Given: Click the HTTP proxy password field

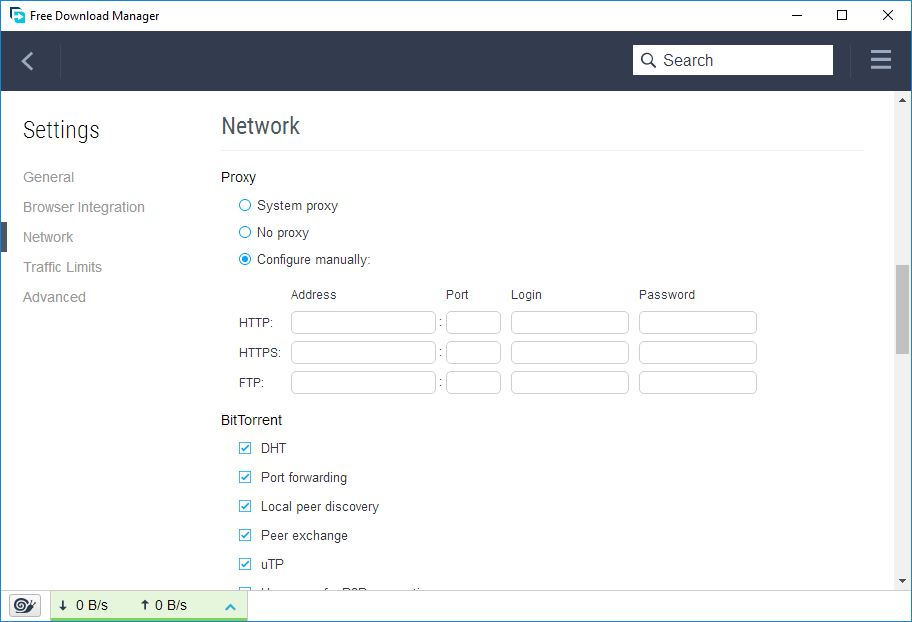Looking at the screenshot, I should (697, 322).
